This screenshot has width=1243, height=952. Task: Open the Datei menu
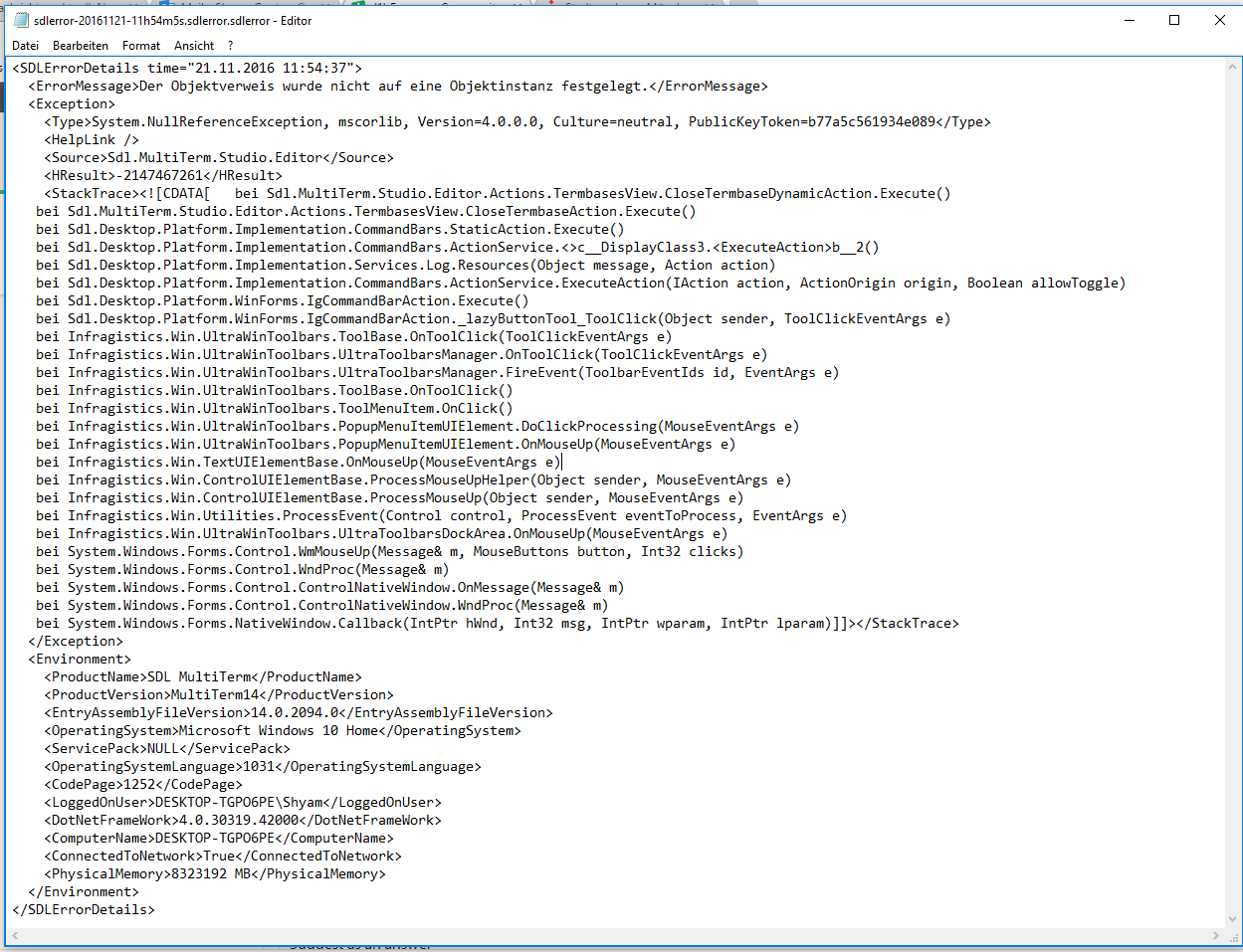pos(25,46)
